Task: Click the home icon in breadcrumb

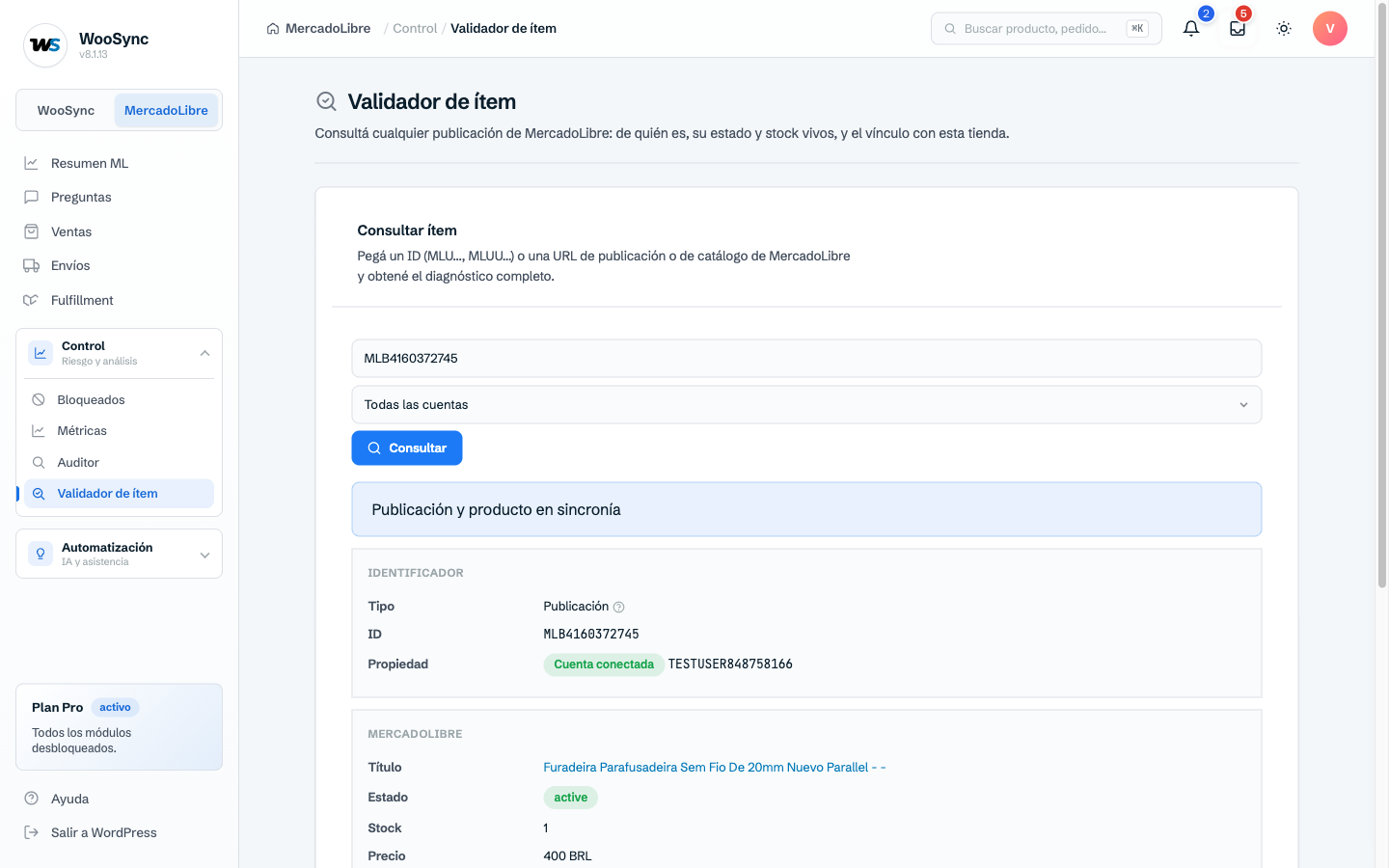Action: [273, 29]
